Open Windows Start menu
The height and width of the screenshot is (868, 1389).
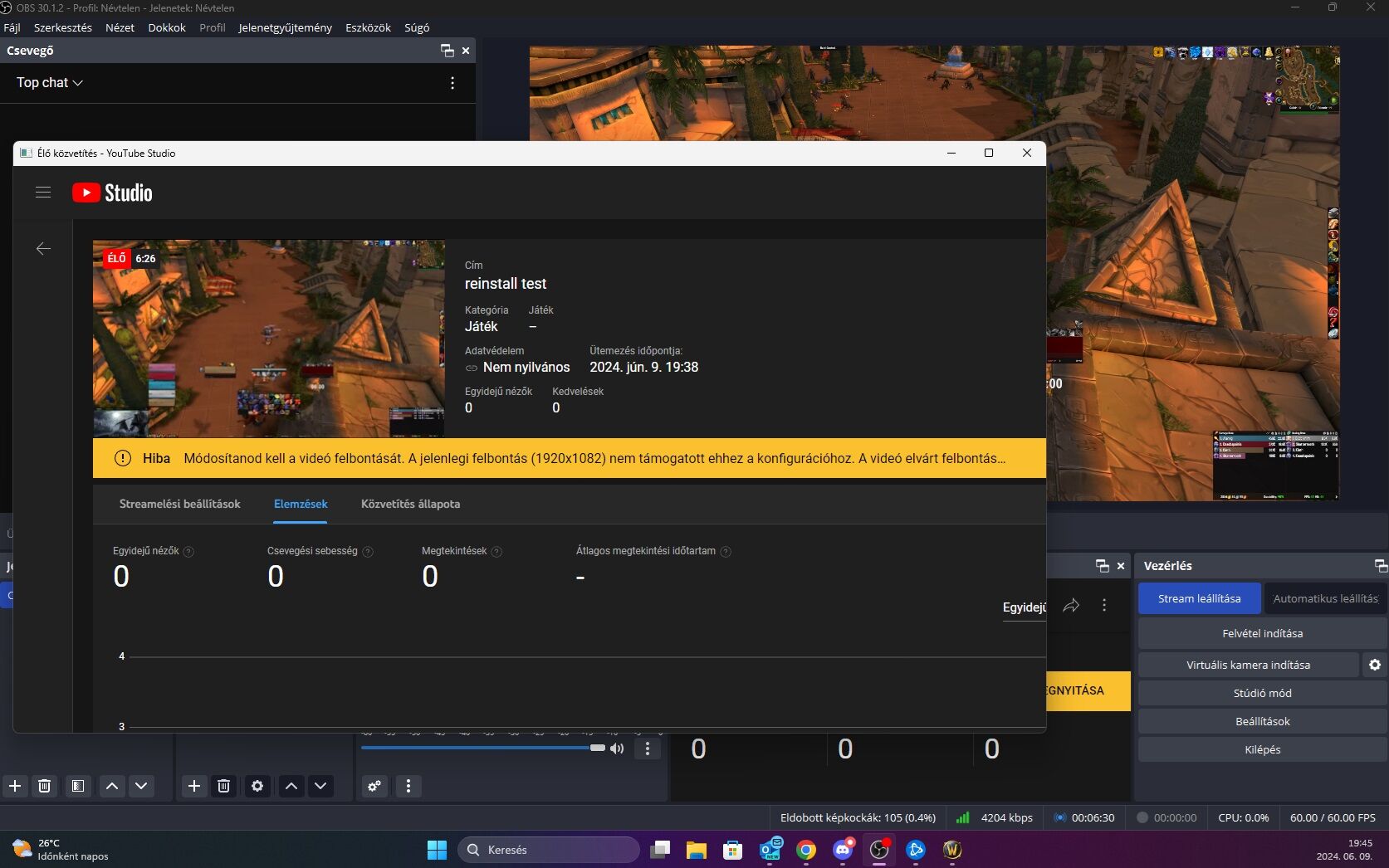click(x=437, y=850)
